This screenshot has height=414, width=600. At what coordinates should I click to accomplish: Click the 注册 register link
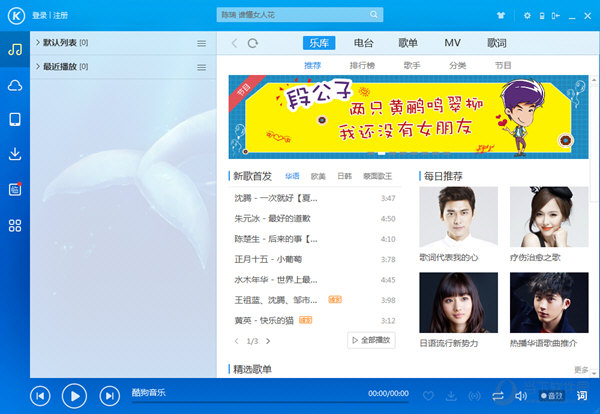(x=60, y=15)
